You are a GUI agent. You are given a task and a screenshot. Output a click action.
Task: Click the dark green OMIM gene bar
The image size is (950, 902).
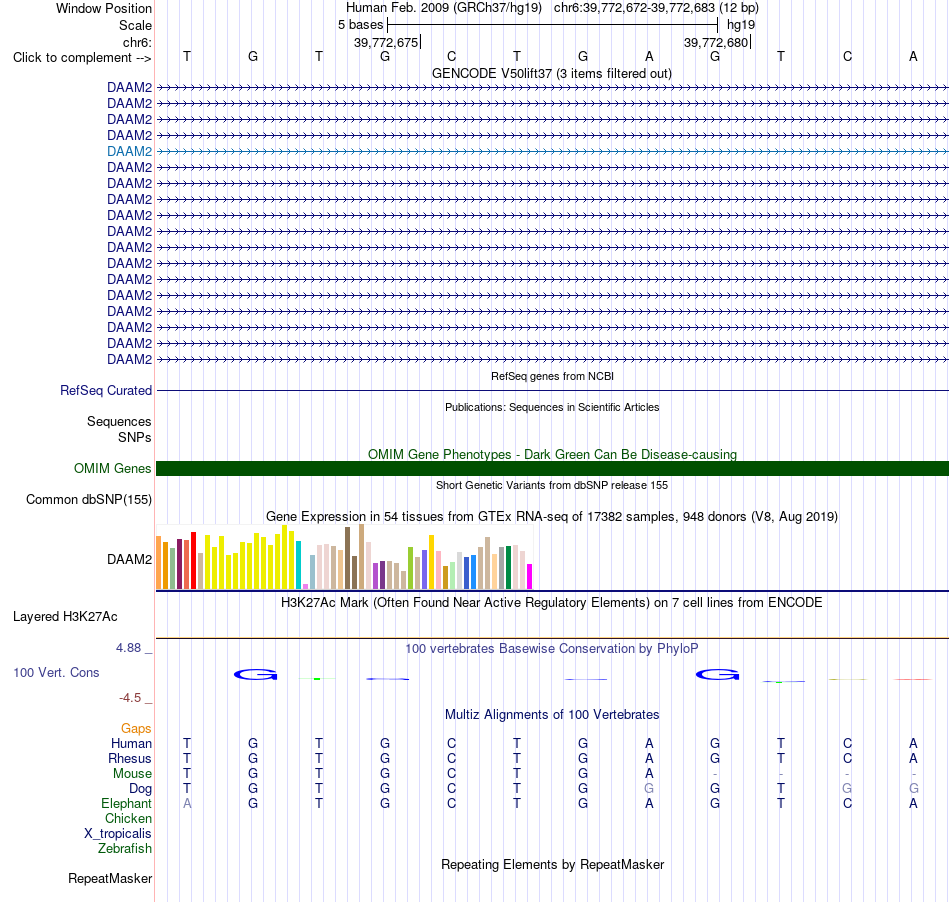click(552, 468)
